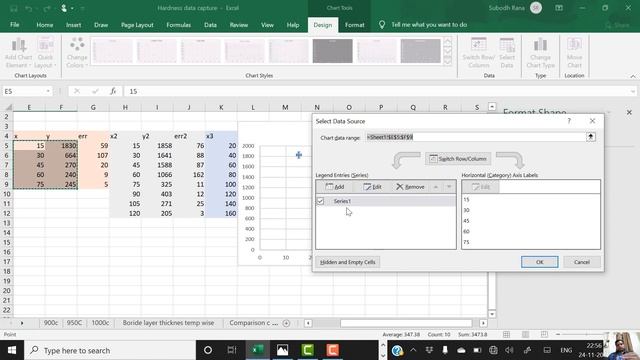Click the Remove series button
Viewport: 640px width, 360px height.
pyautogui.click(x=410, y=187)
